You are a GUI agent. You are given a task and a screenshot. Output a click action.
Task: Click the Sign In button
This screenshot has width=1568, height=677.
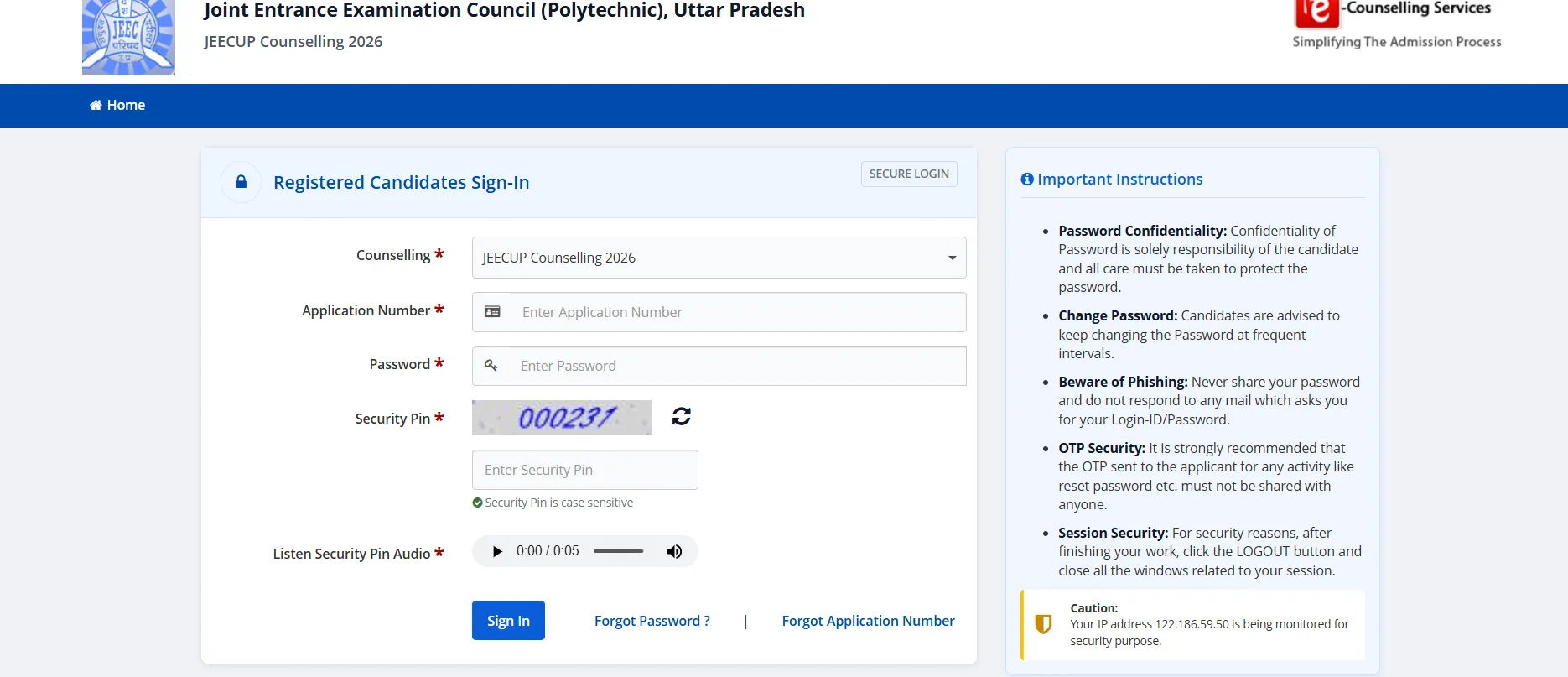click(x=508, y=621)
